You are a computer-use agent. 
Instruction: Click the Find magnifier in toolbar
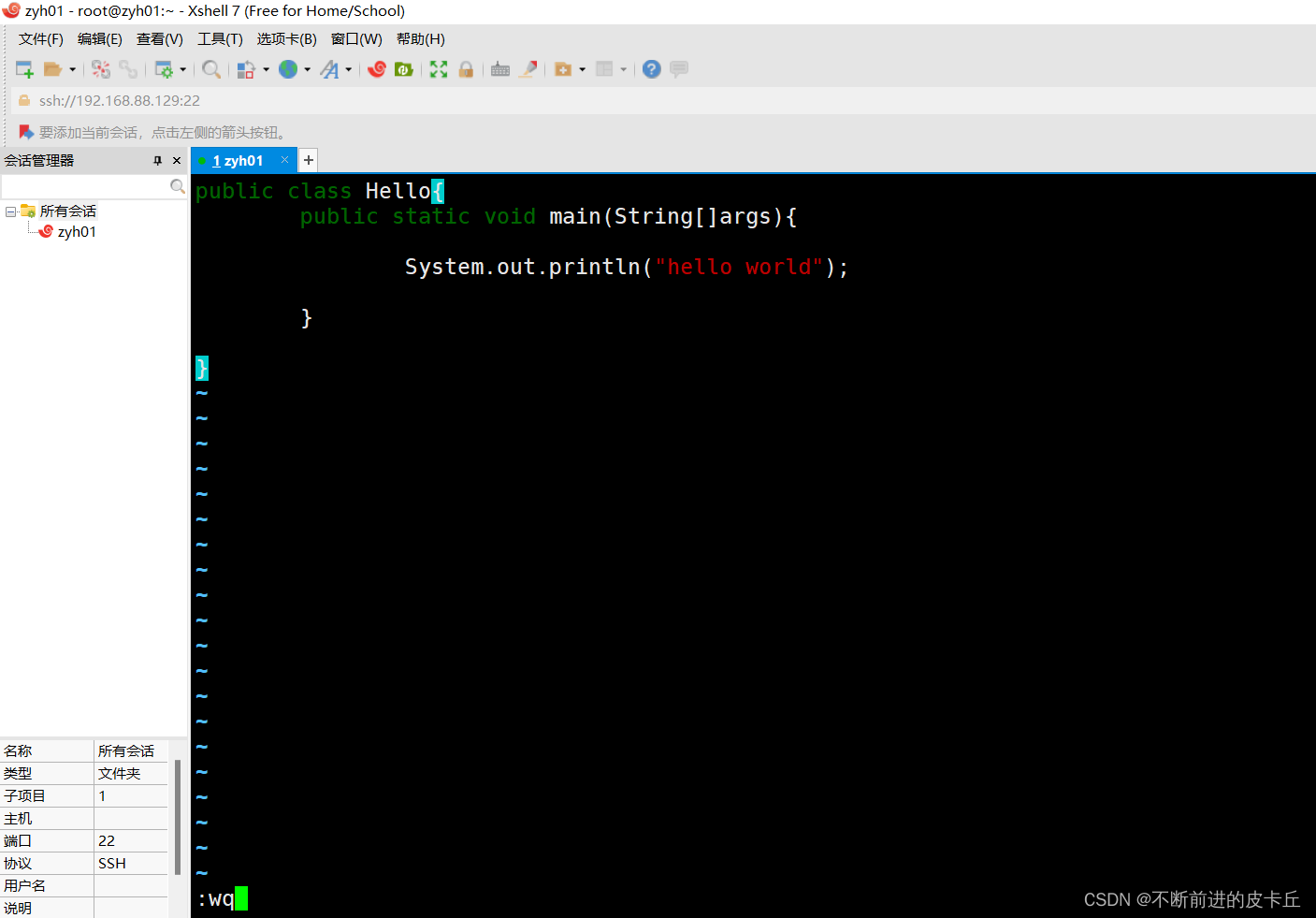[211, 69]
